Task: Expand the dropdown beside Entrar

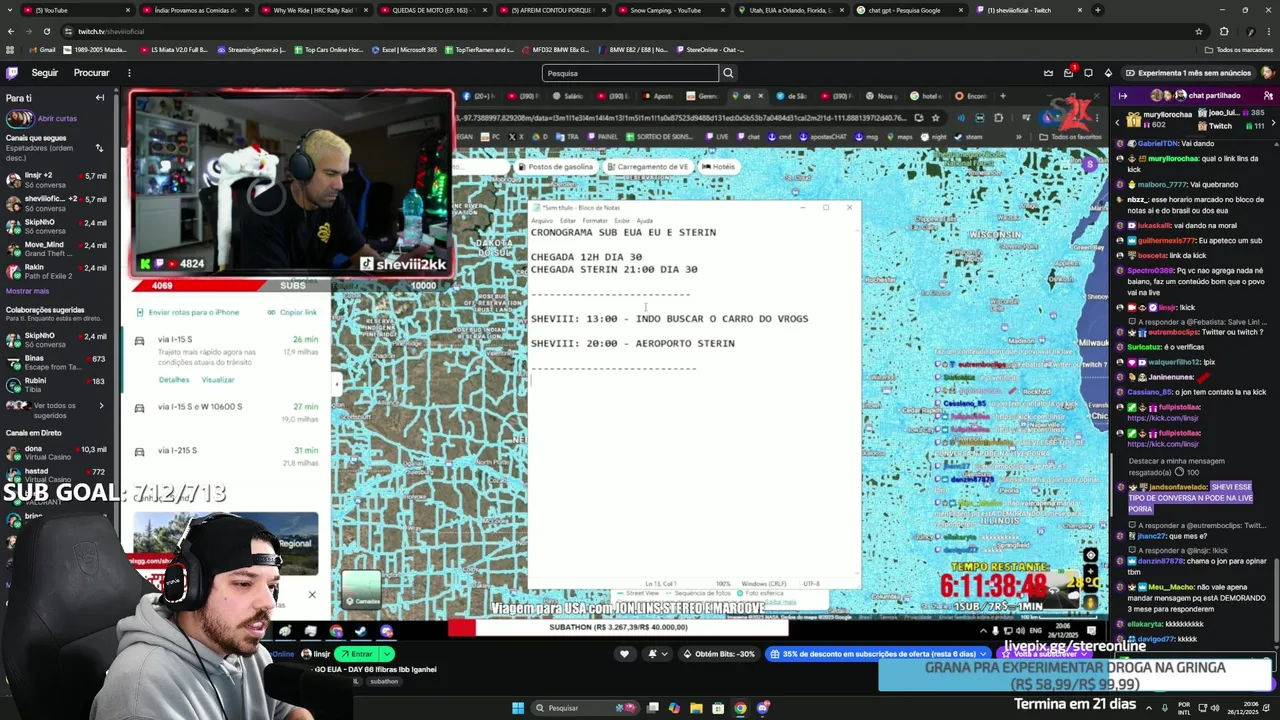Action: point(387,654)
